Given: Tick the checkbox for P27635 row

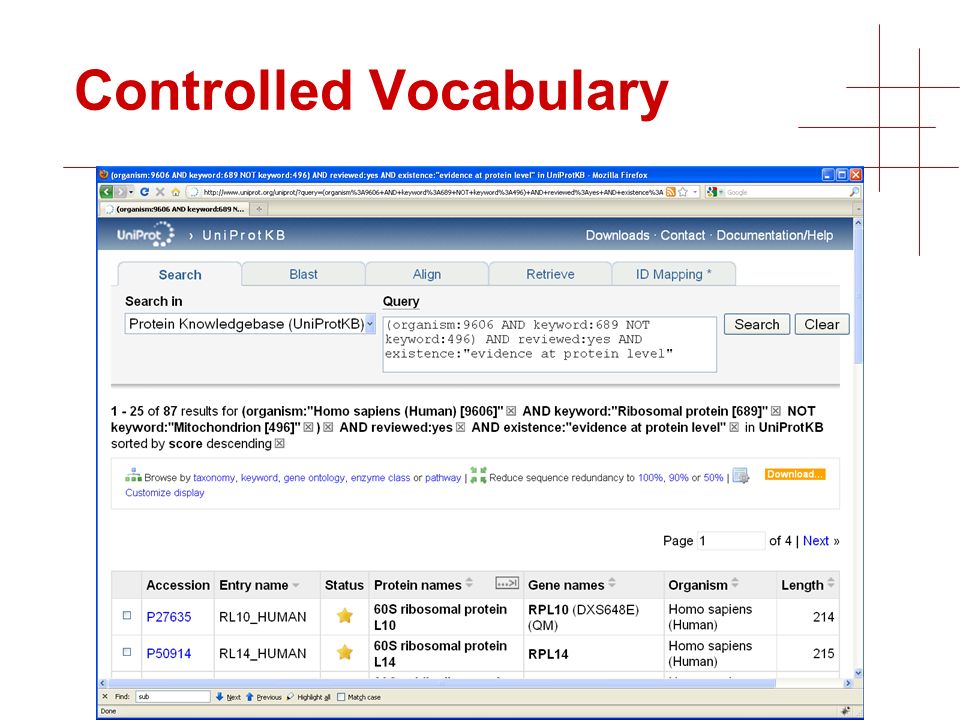Looking at the screenshot, I should (127, 615).
